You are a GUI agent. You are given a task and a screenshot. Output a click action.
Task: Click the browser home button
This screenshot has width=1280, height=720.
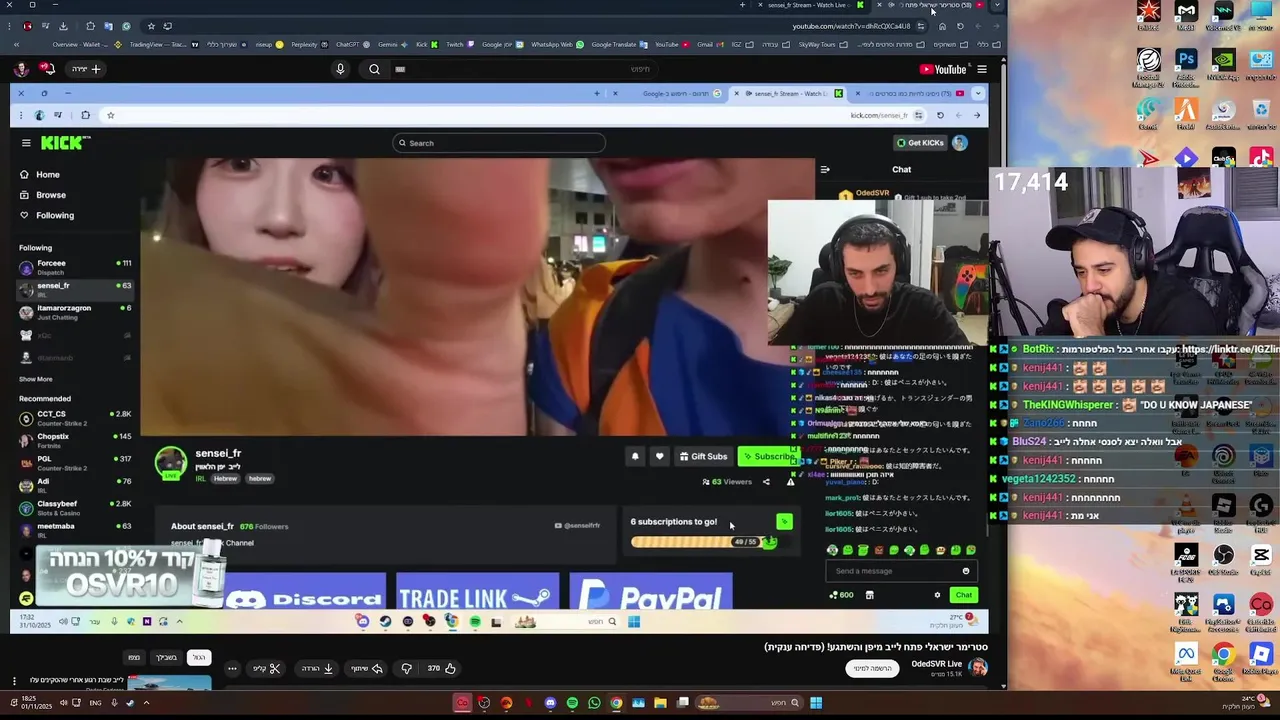point(942,26)
